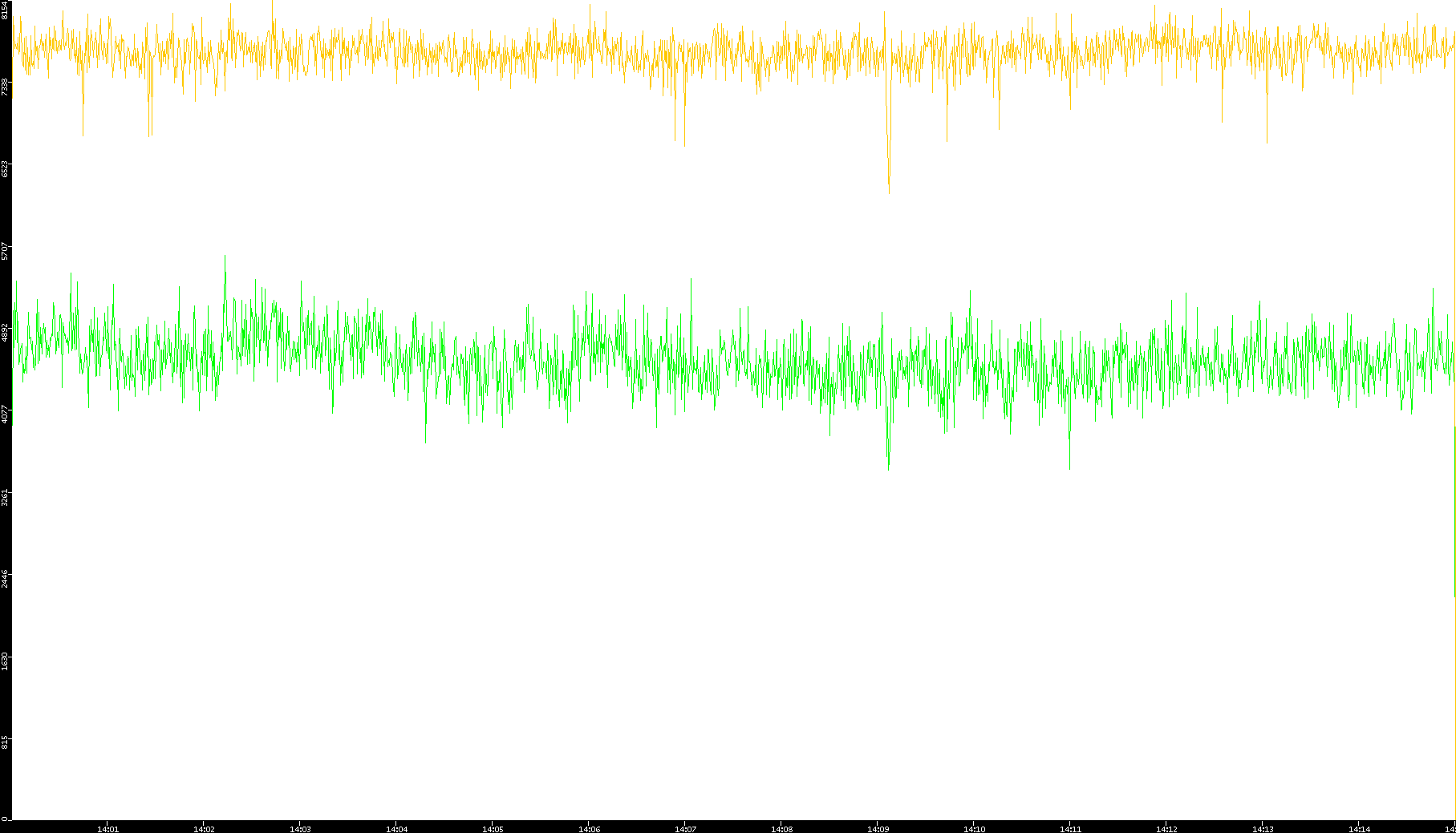Click the 14:09 time label
1456x833 pixels.
coord(878,829)
